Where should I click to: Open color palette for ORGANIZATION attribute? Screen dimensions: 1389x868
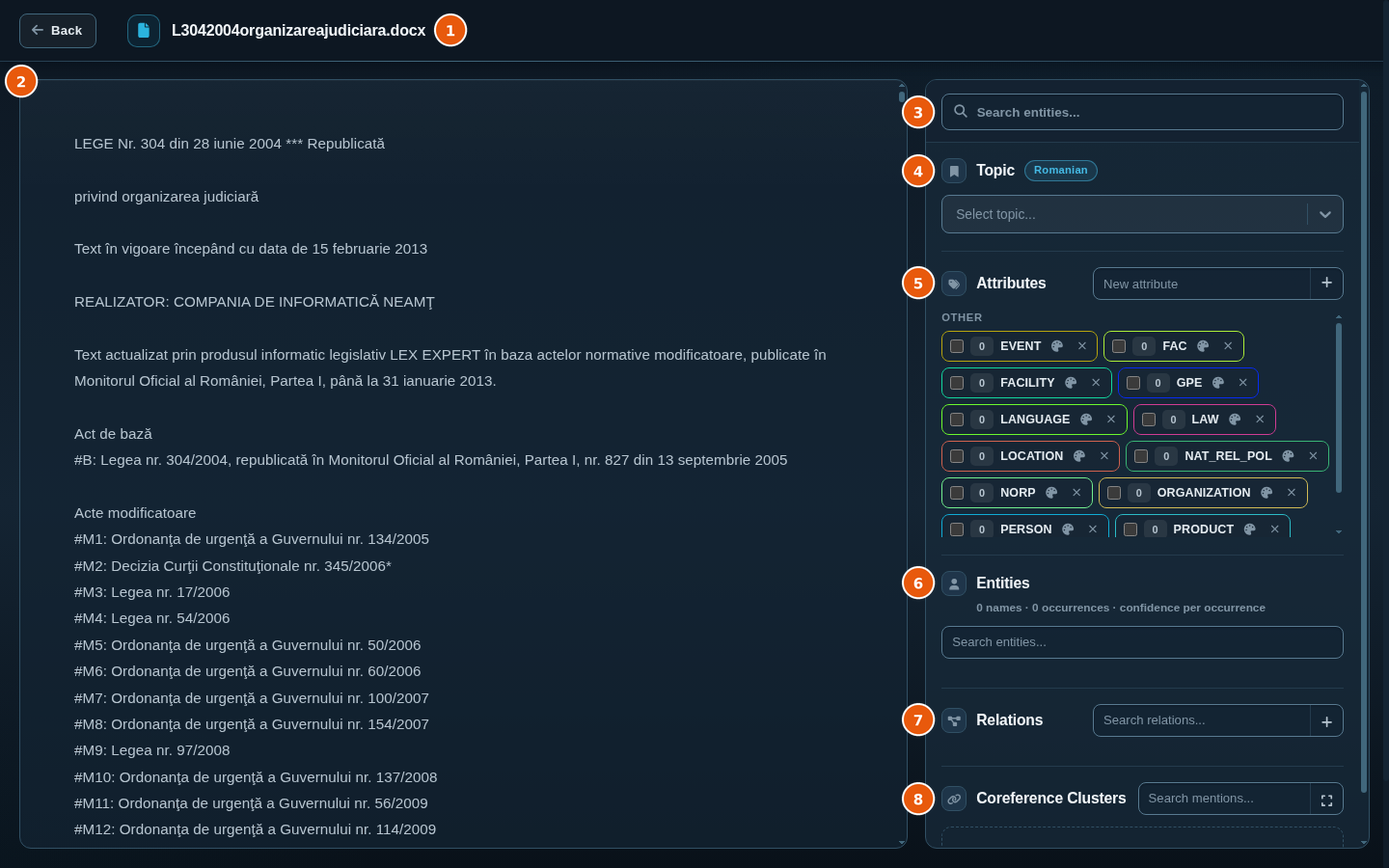point(1266,493)
